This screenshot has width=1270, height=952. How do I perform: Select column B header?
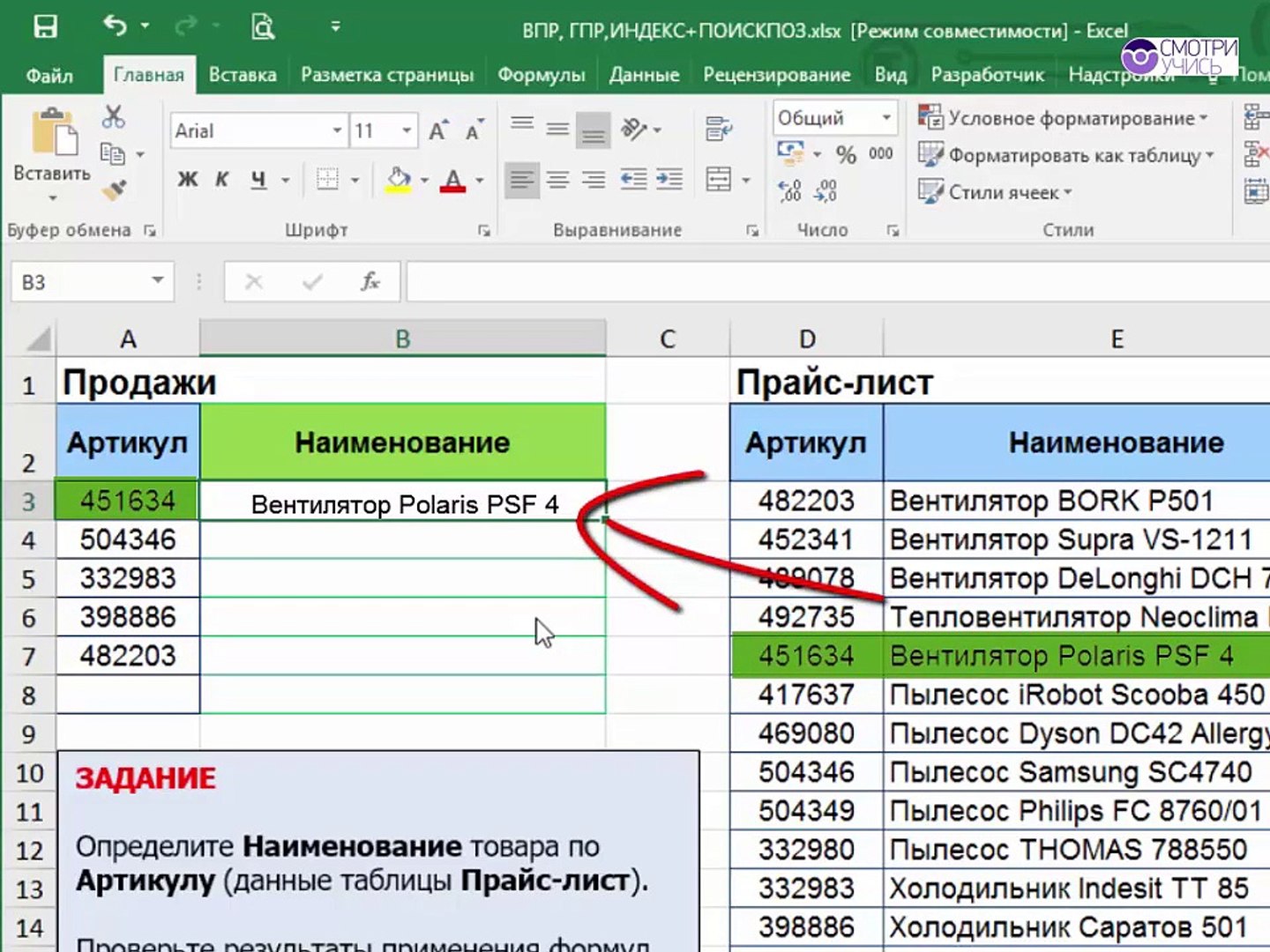click(403, 338)
